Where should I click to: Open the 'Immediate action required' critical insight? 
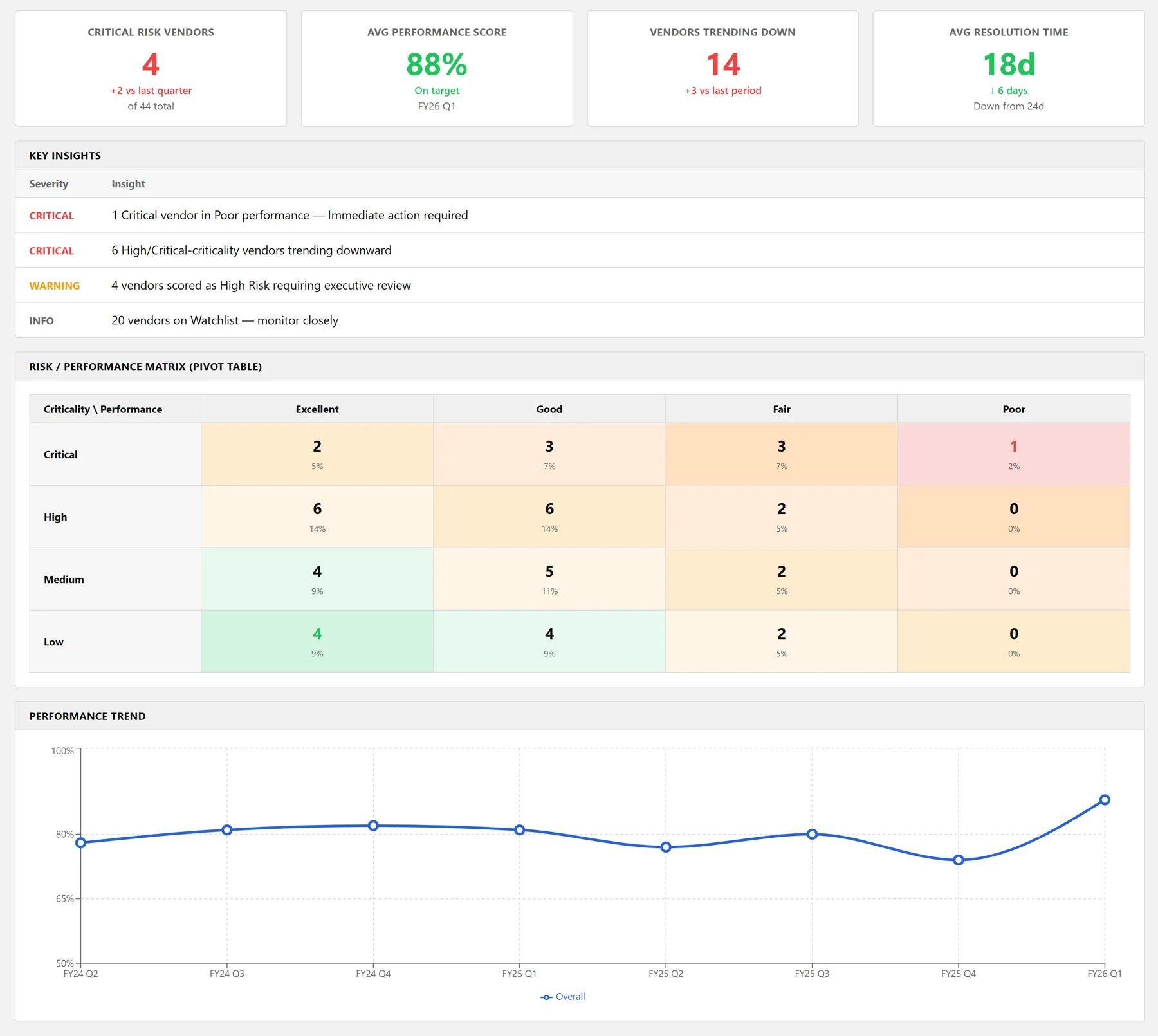(x=580, y=215)
